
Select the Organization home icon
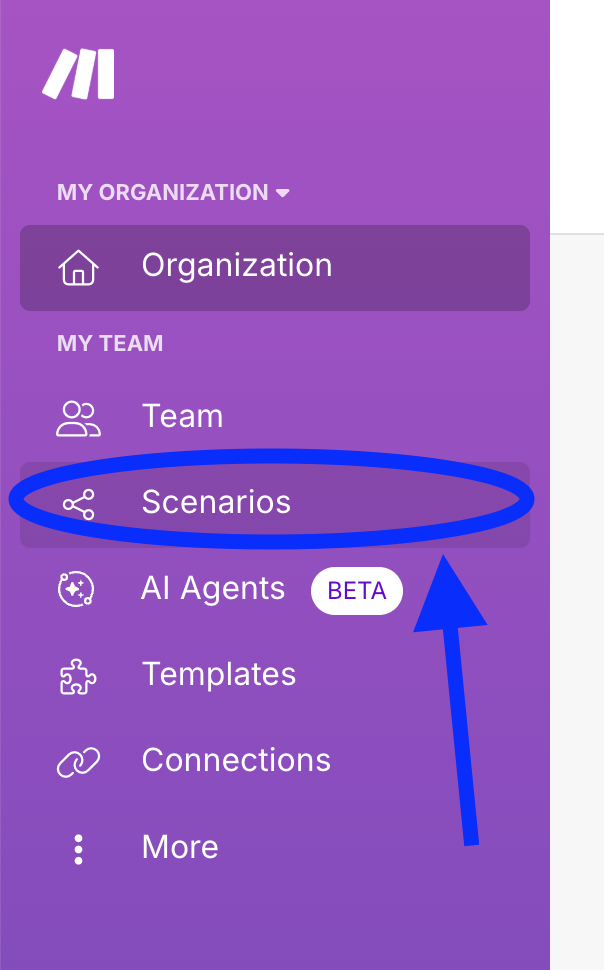[80, 267]
